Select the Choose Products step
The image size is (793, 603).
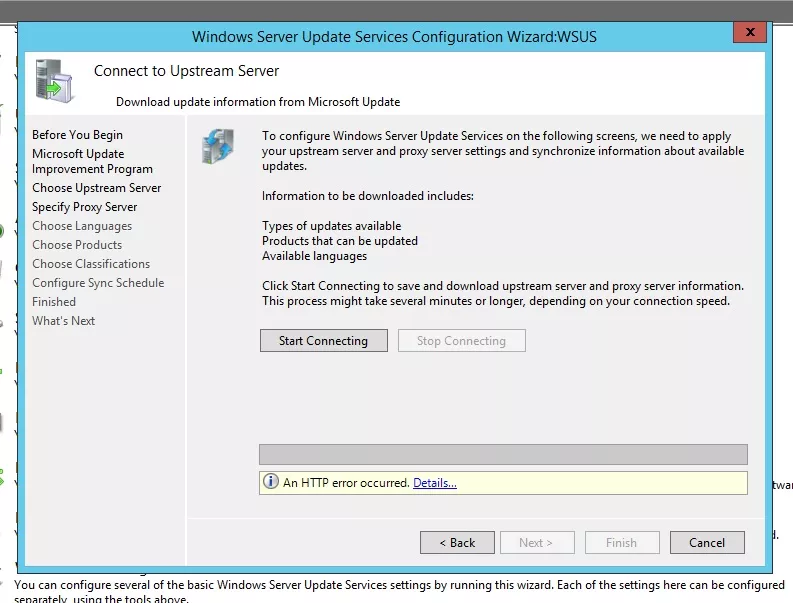(77, 245)
